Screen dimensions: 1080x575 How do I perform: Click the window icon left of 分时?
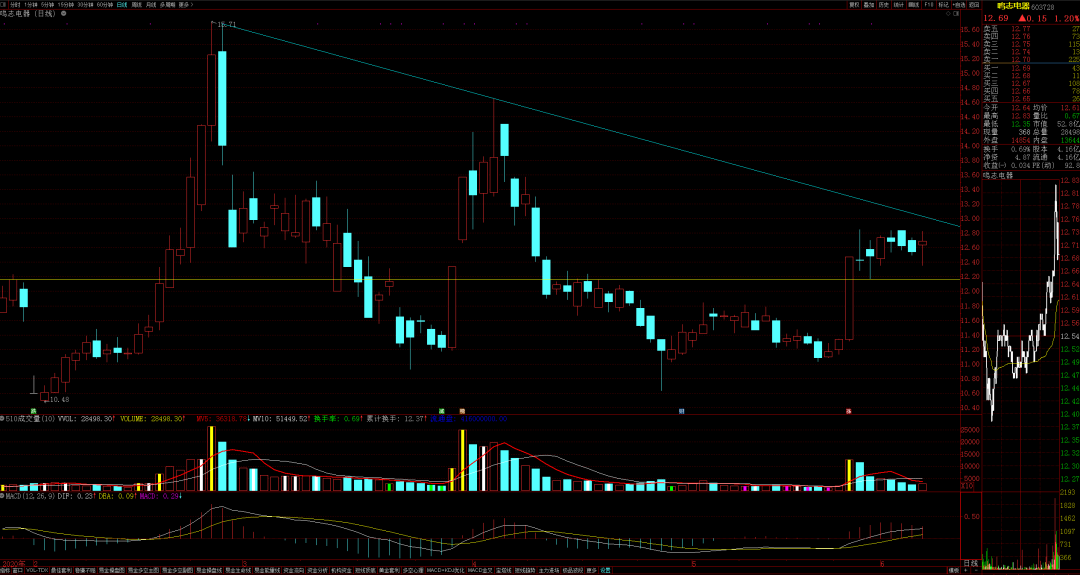tap(3, 4)
